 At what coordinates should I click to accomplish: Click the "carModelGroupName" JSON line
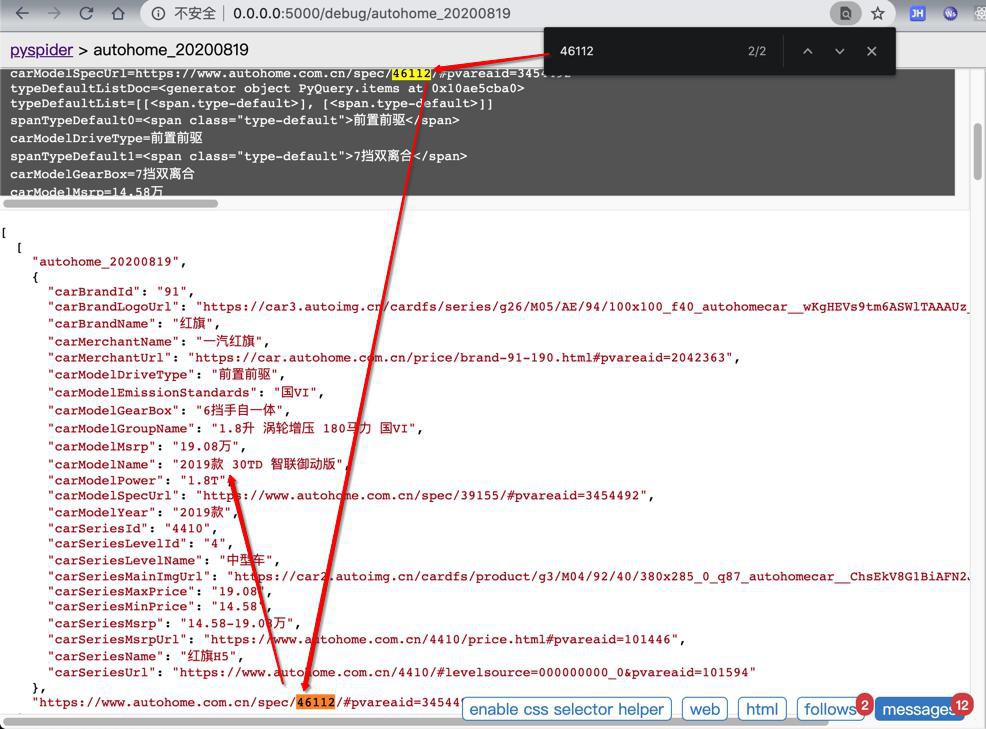click(235, 428)
